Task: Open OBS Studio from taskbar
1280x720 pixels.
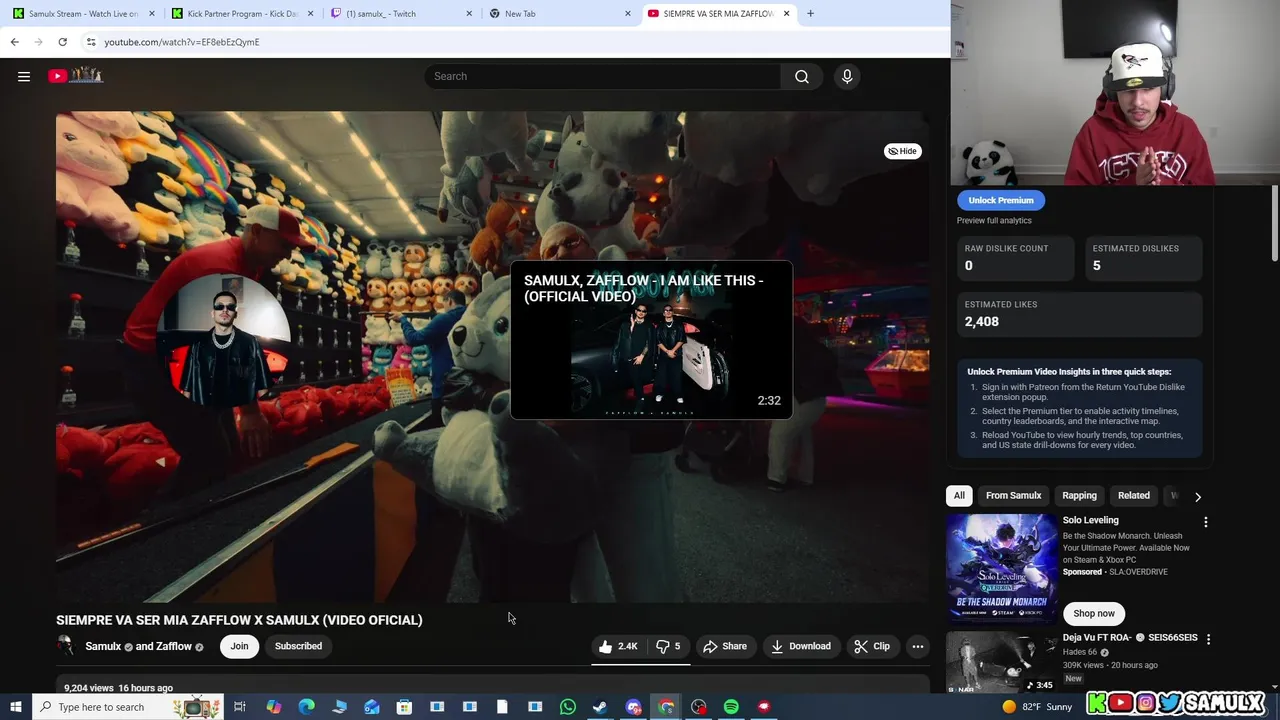Action: pyautogui.click(x=698, y=707)
